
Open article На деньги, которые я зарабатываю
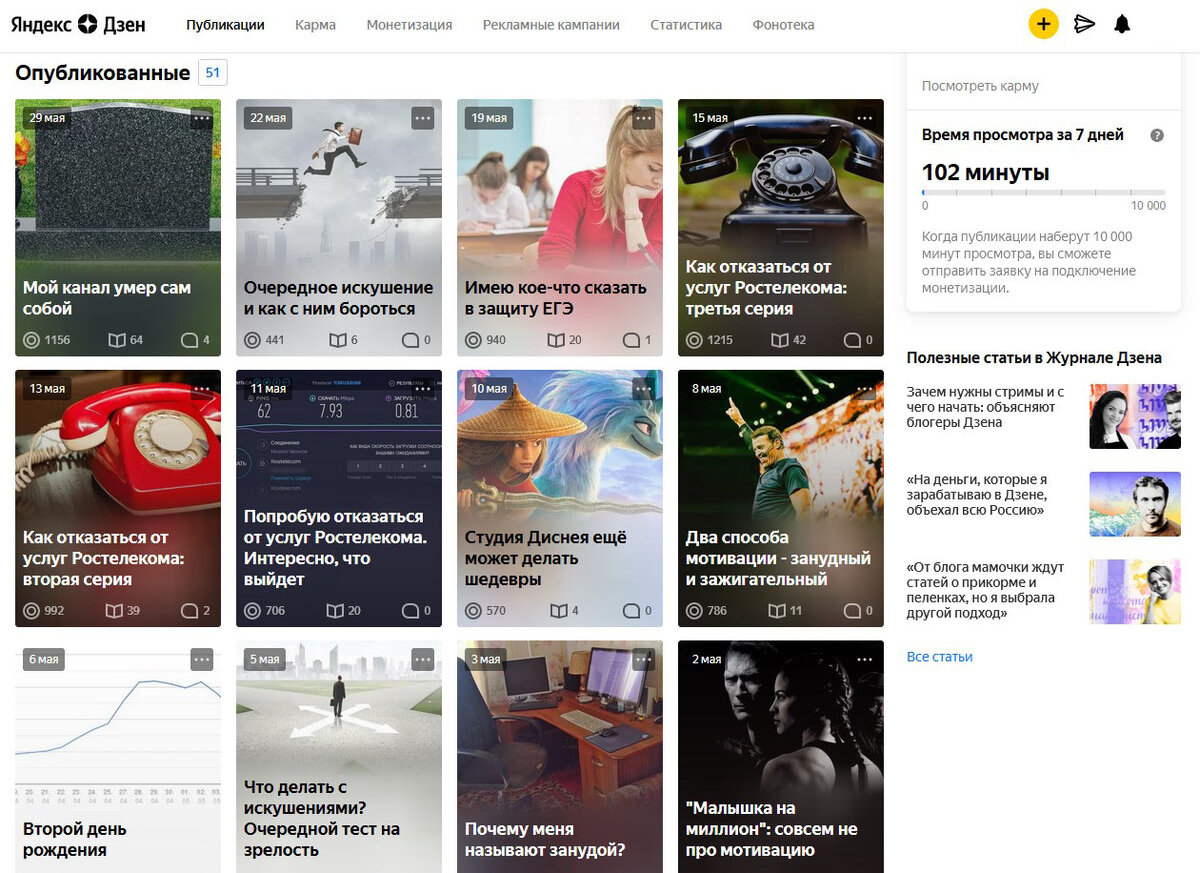tap(979, 494)
